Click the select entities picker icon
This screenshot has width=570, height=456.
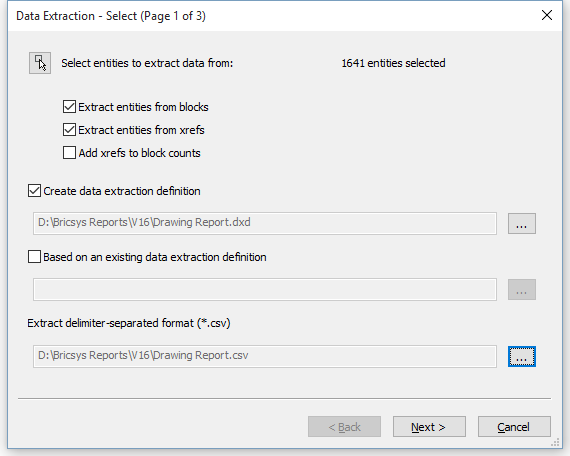(40, 63)
